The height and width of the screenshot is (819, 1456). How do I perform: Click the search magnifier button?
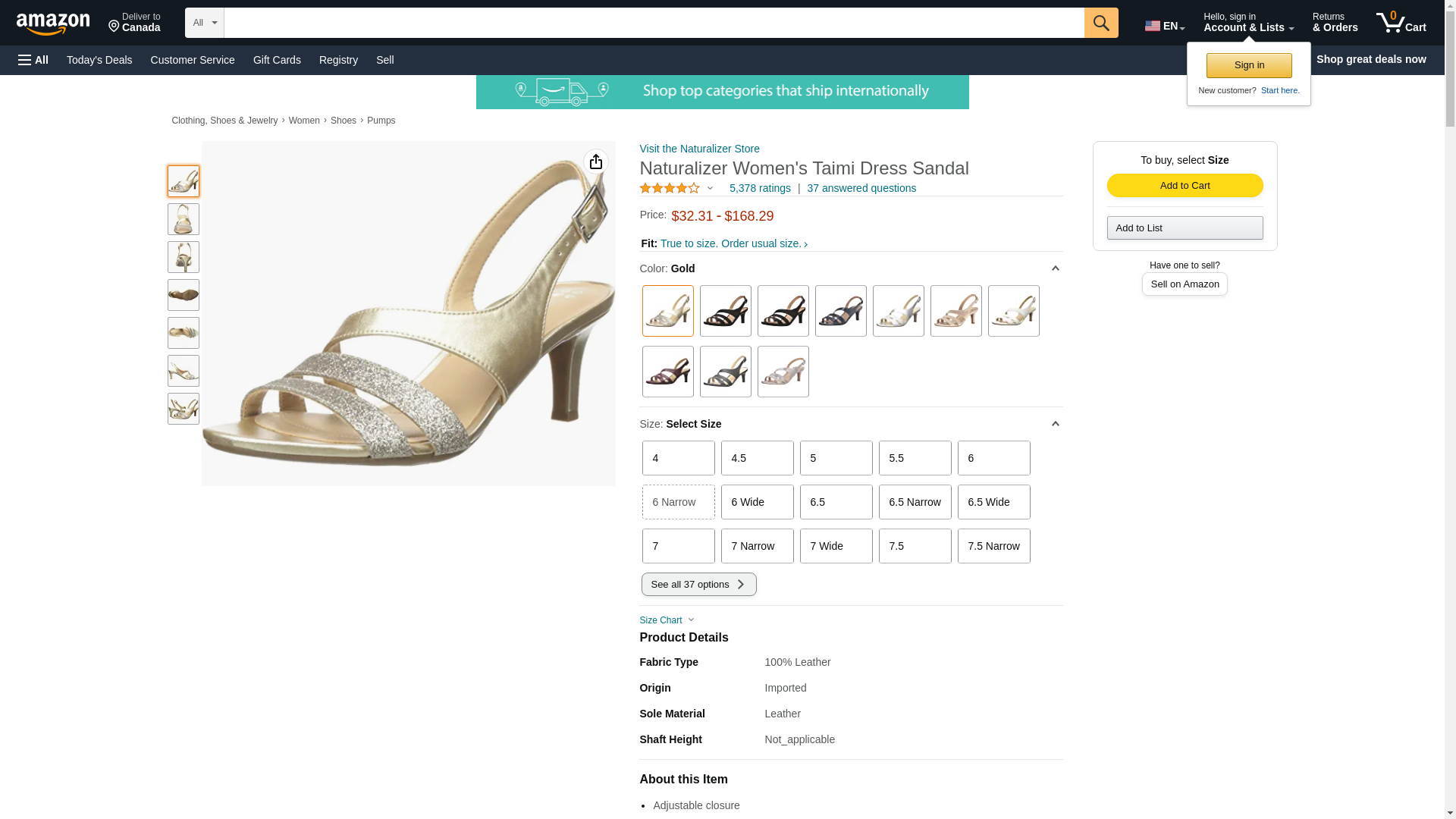point(1101,23)
